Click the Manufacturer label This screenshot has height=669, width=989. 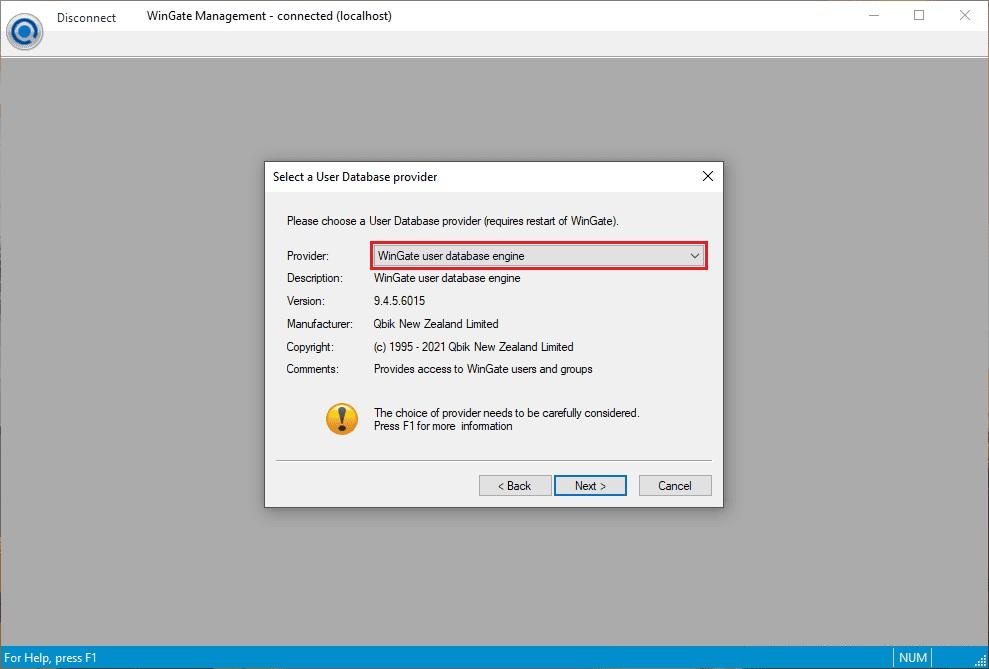[x=319, y=324]
